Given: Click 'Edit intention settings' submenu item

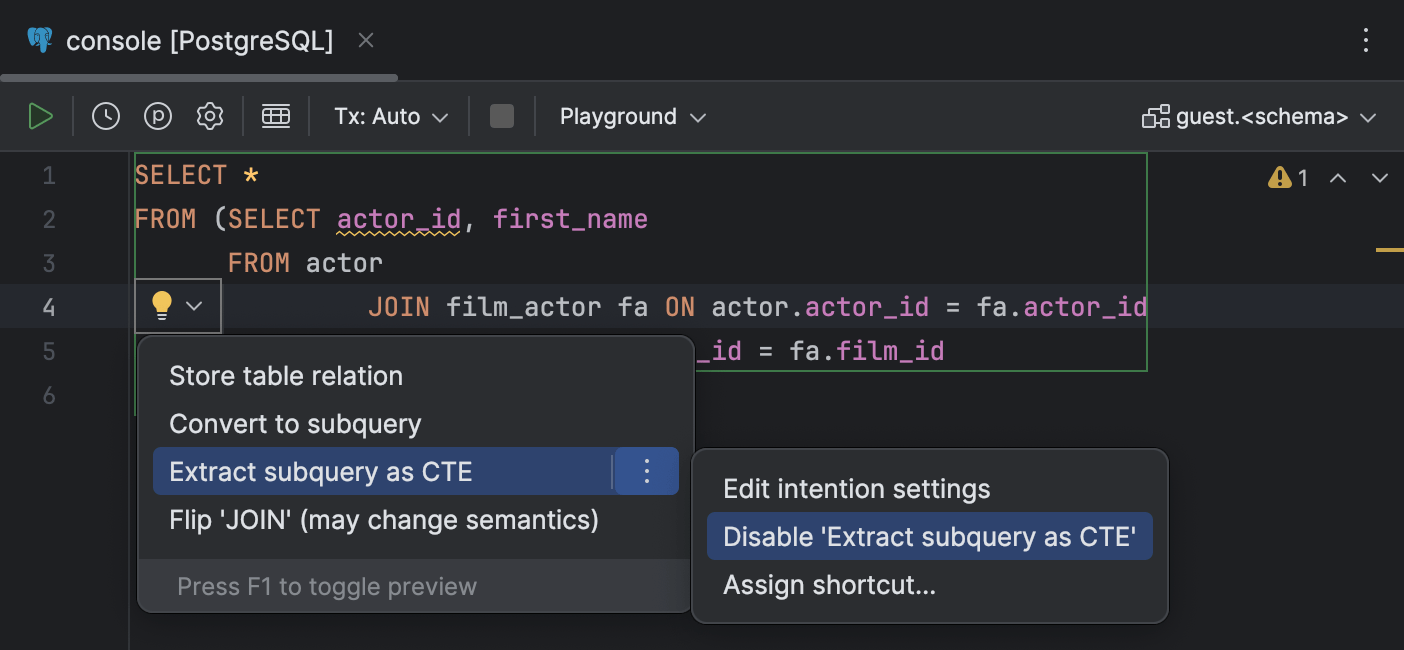Looking at the screenshot, I should pos(857,489).
